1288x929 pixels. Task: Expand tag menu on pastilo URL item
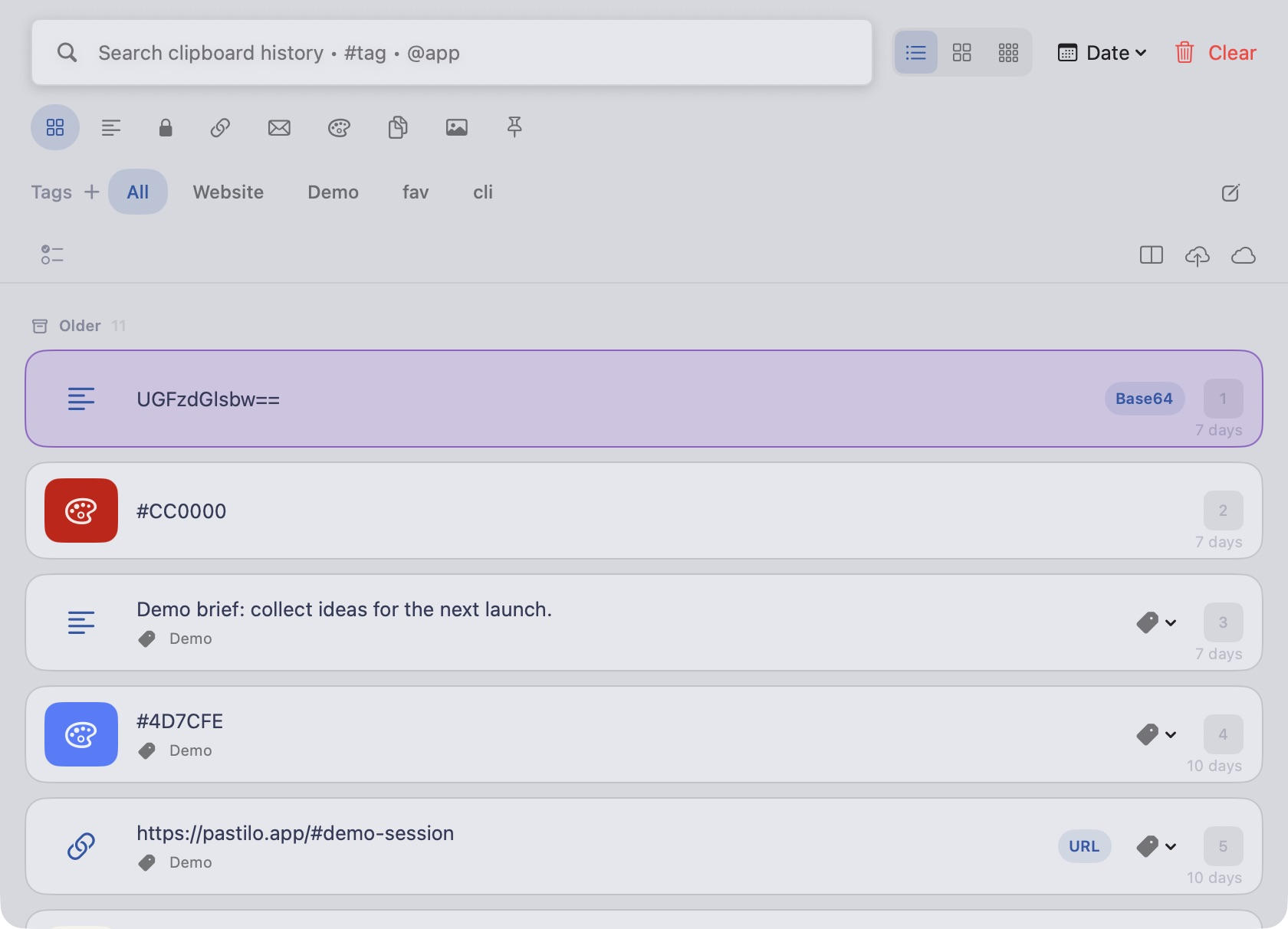pyautogui.click(x=1157, y=846)
